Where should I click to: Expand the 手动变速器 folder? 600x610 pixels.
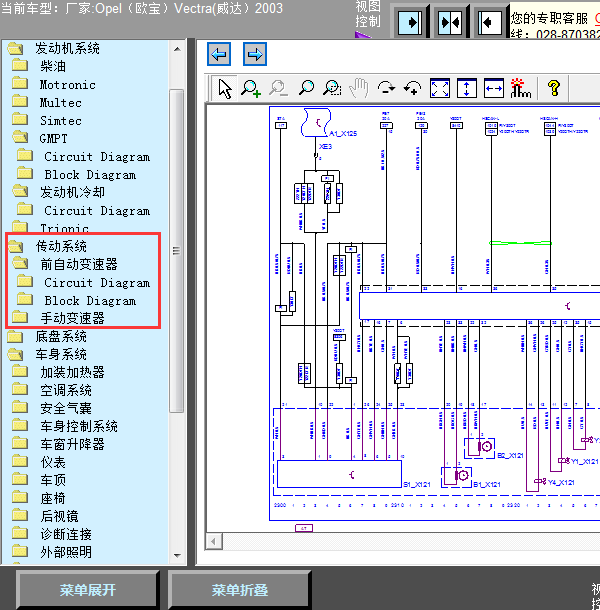pyautogui.click(x=20, y=317)
